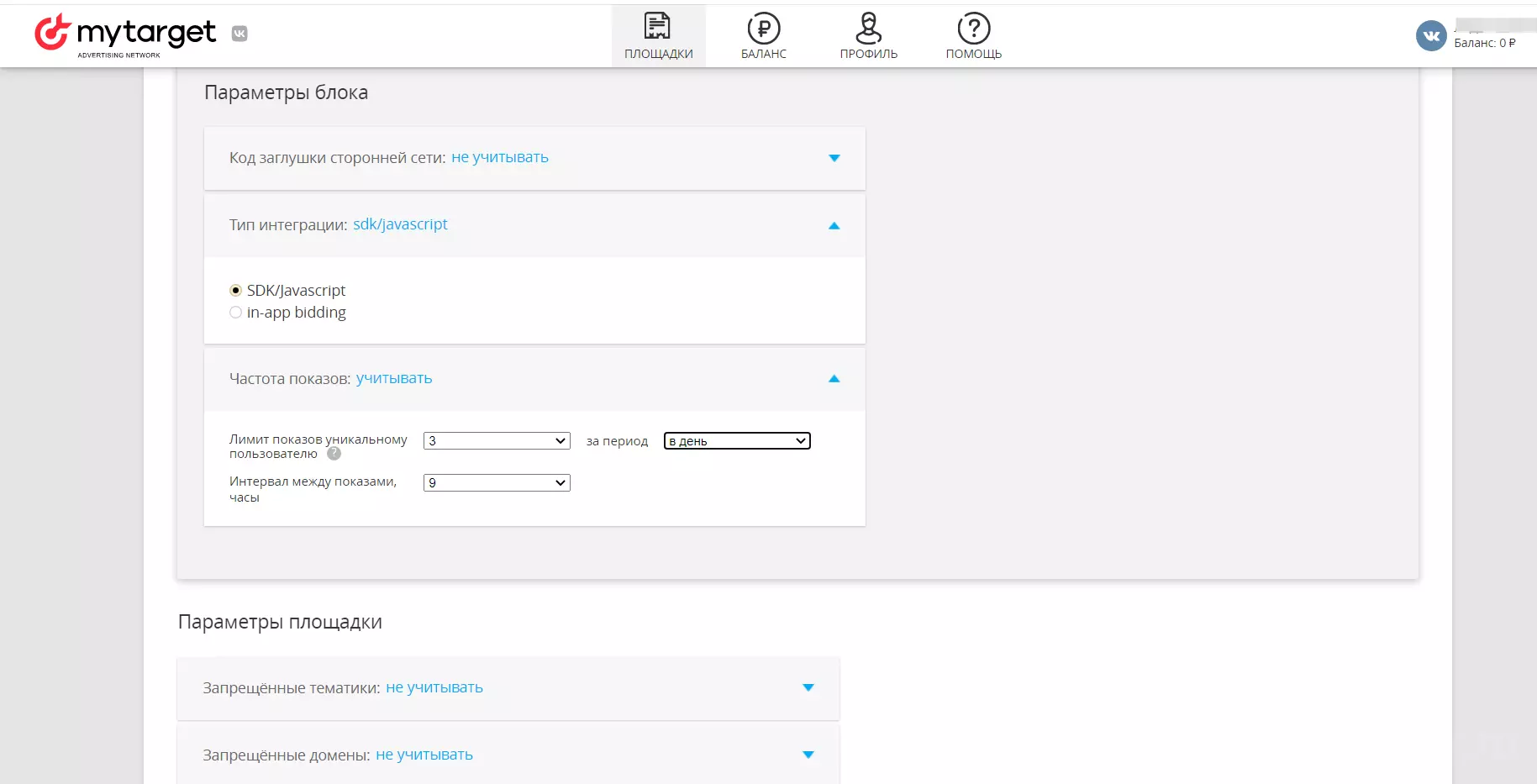Open the Баланс ruble icon
This screenshot has width=1537, height=784.
pyautogui.click(x=764, y=29)
